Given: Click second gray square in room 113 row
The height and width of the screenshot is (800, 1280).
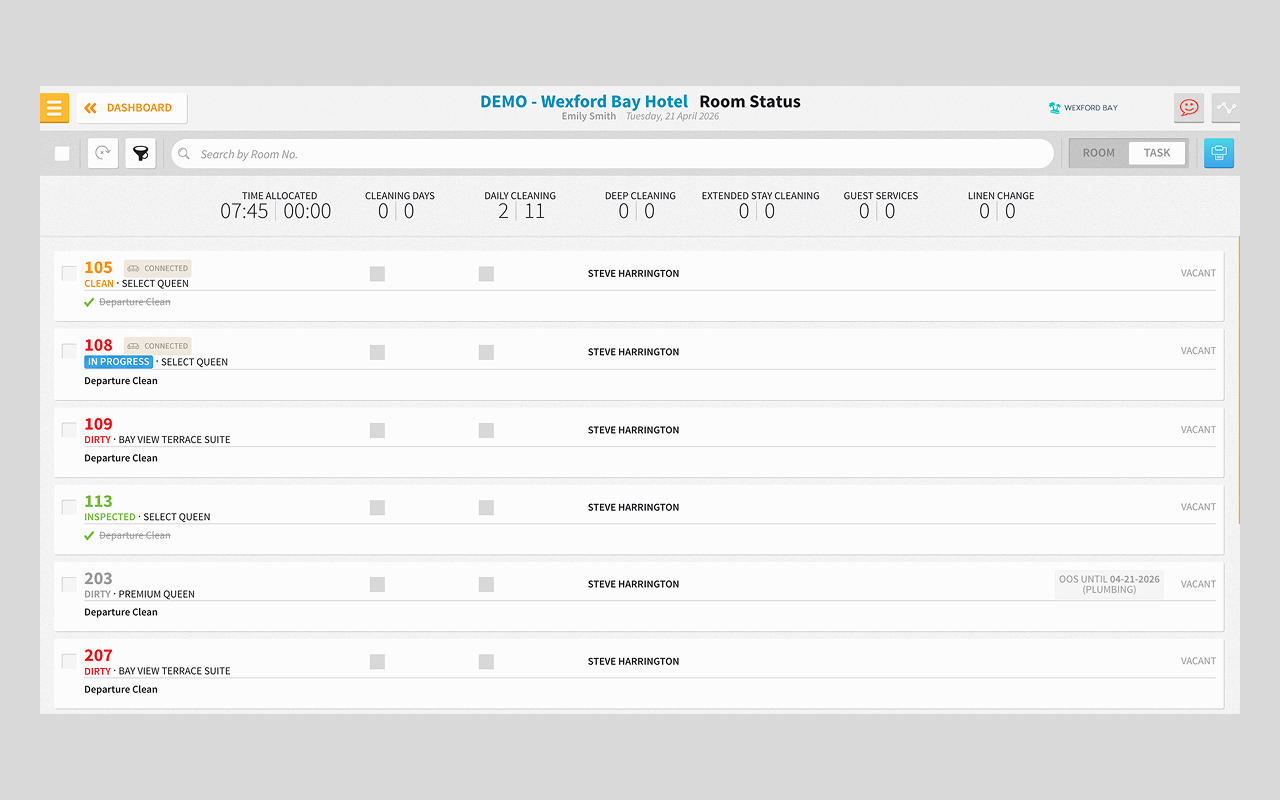Looking at the screenshot, I should 486,507.
